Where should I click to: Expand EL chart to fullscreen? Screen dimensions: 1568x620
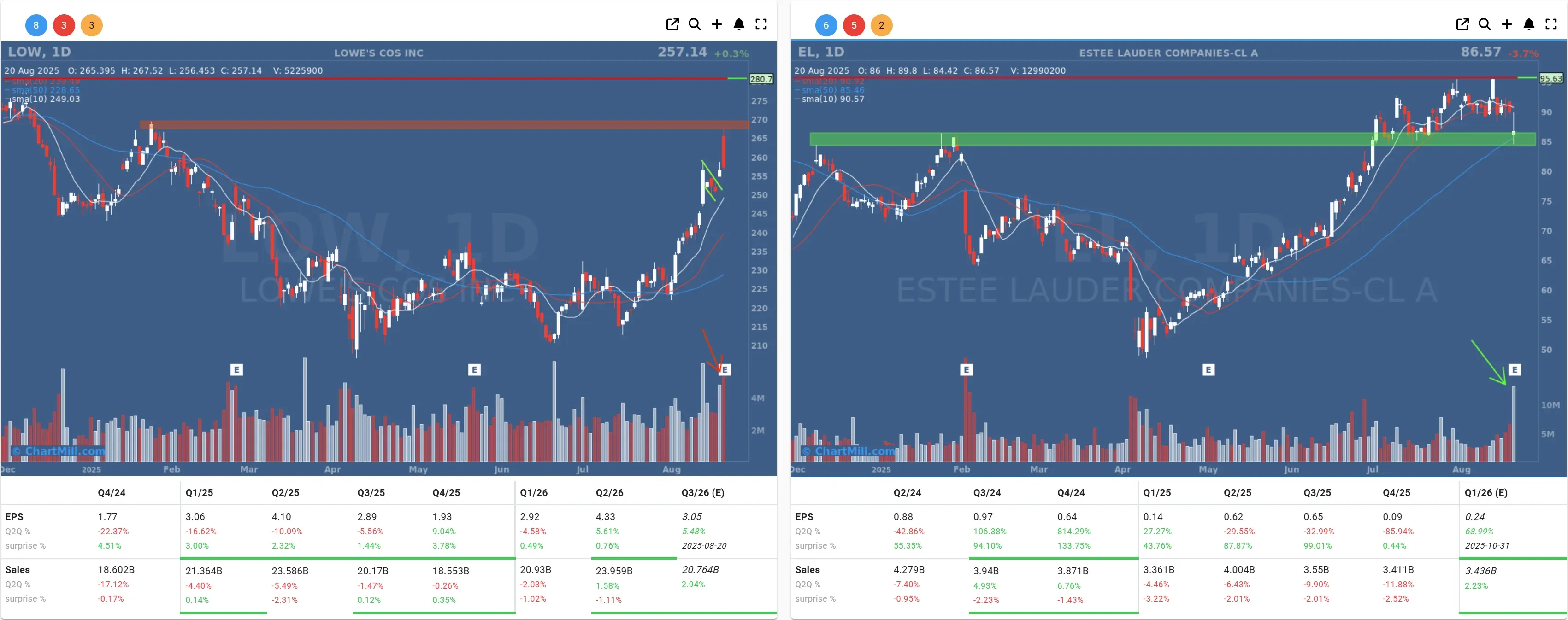pos(1551,24)
